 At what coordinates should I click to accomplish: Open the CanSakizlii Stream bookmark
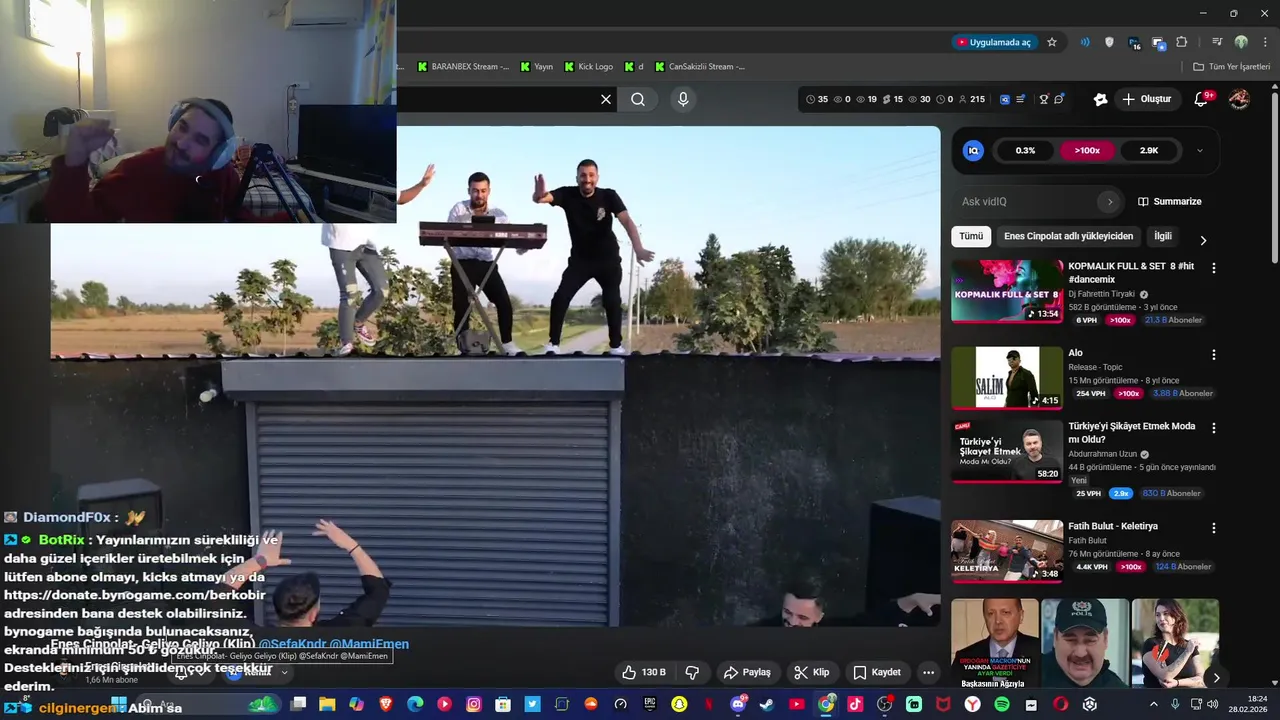[700, 66]
